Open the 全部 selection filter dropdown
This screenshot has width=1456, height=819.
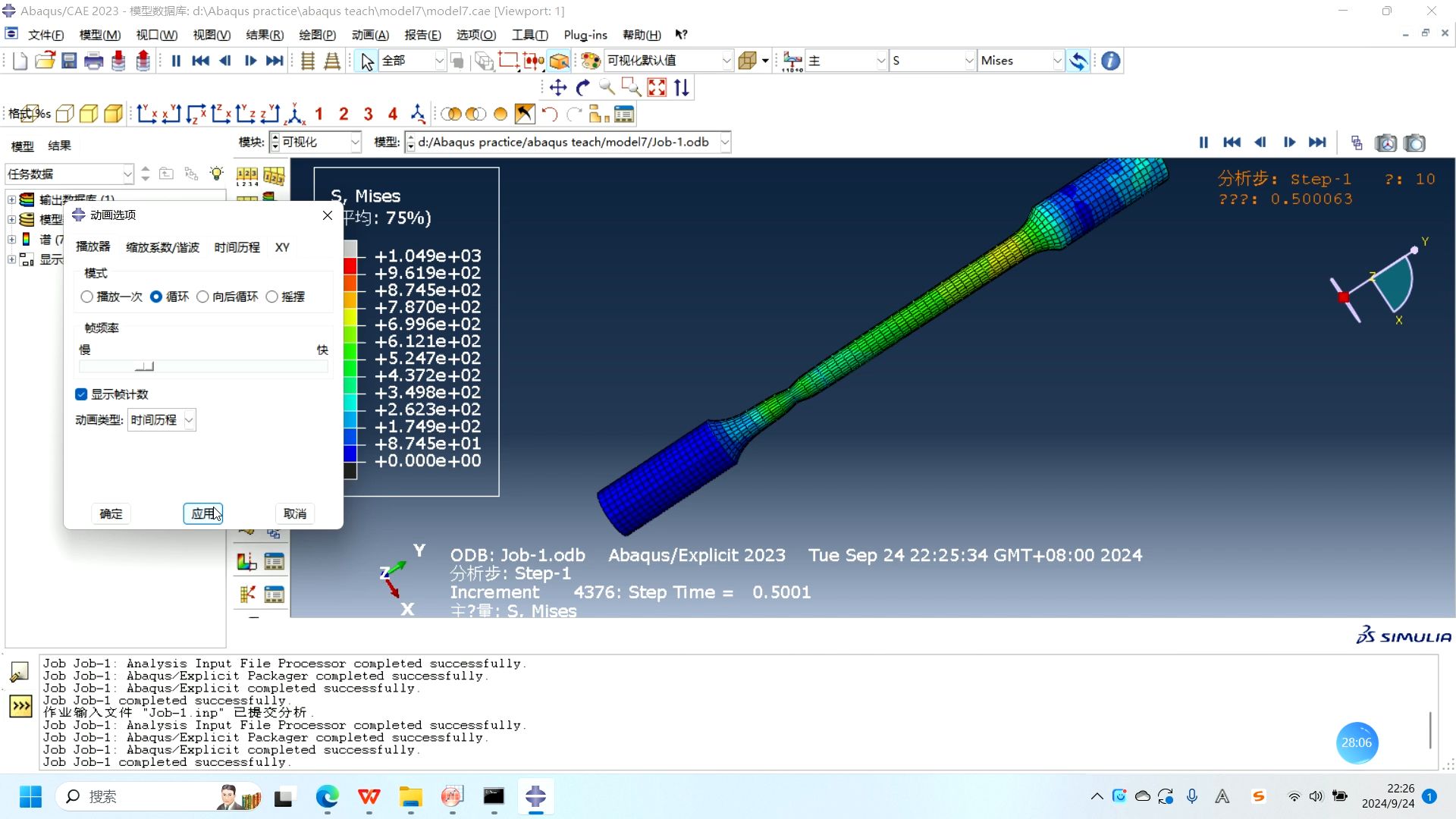(x=412, y=61)
